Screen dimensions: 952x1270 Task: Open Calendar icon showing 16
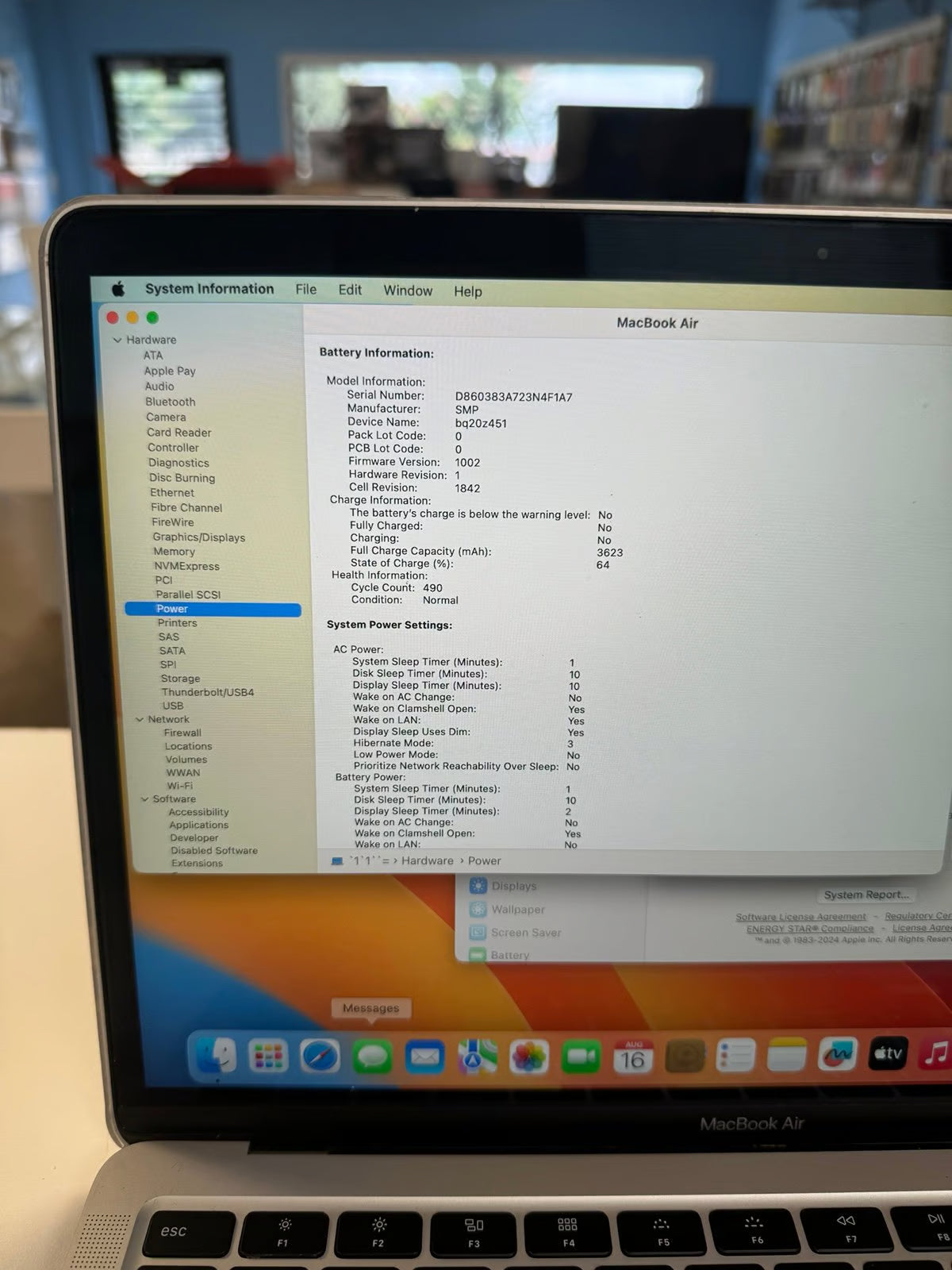point(632,1057)
